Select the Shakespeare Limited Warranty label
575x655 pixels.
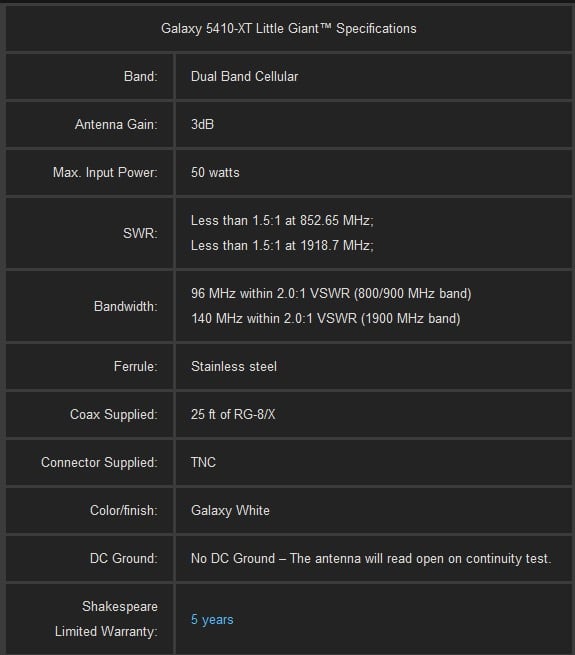pos(107,619)
